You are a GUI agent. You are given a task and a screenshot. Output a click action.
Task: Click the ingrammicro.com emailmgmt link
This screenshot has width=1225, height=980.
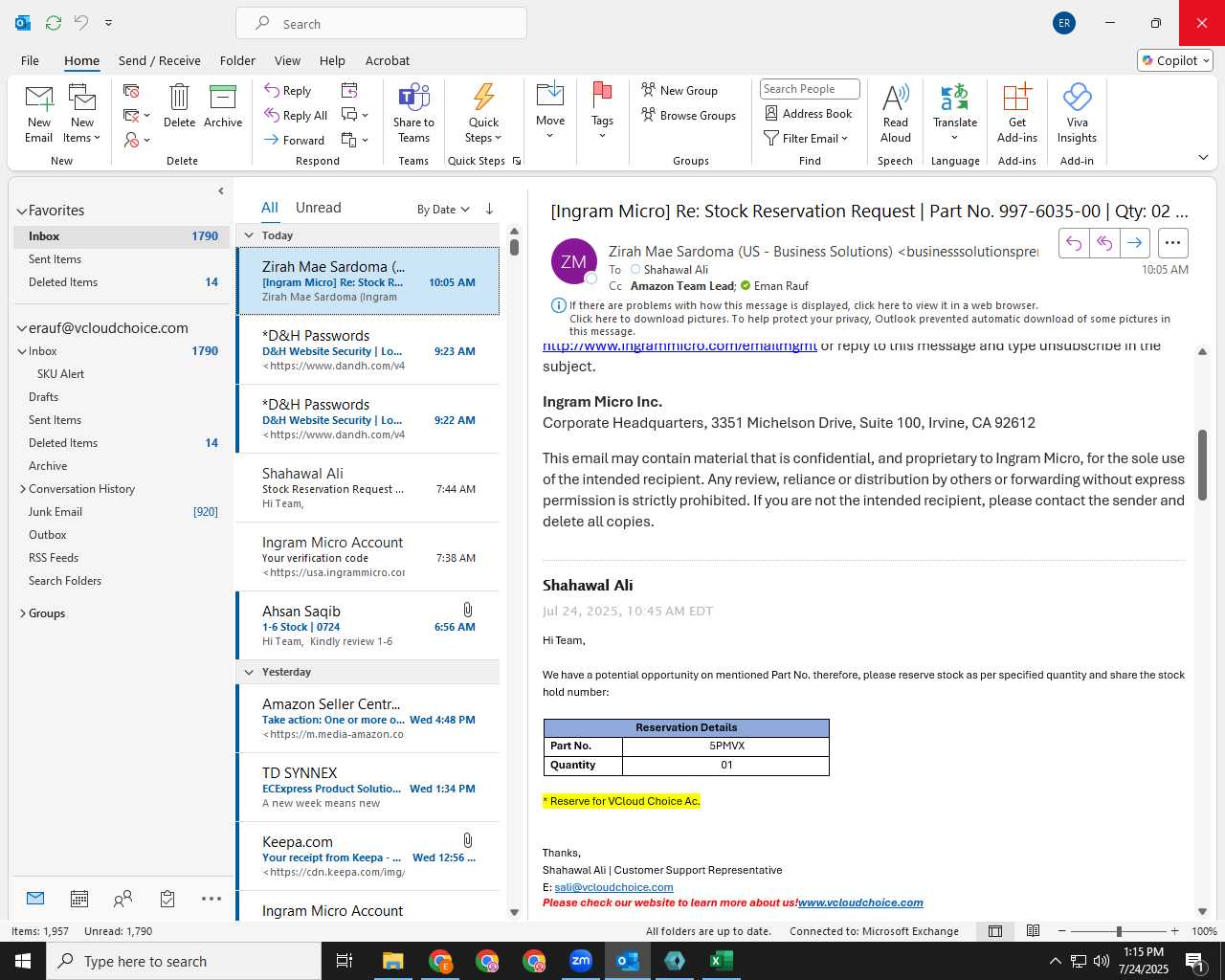coord(679,346)
